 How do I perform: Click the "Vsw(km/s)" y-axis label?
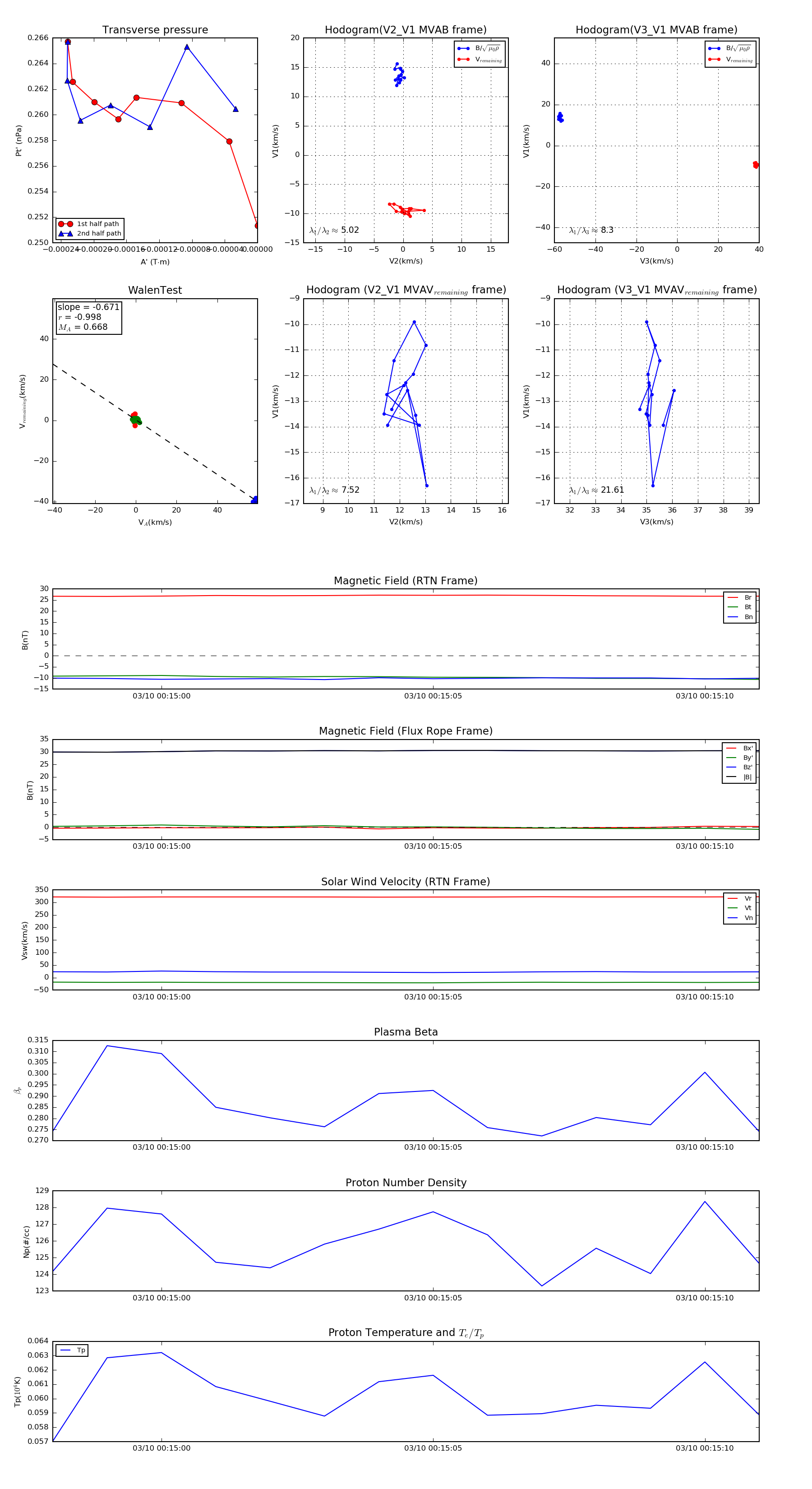[24, 941]
